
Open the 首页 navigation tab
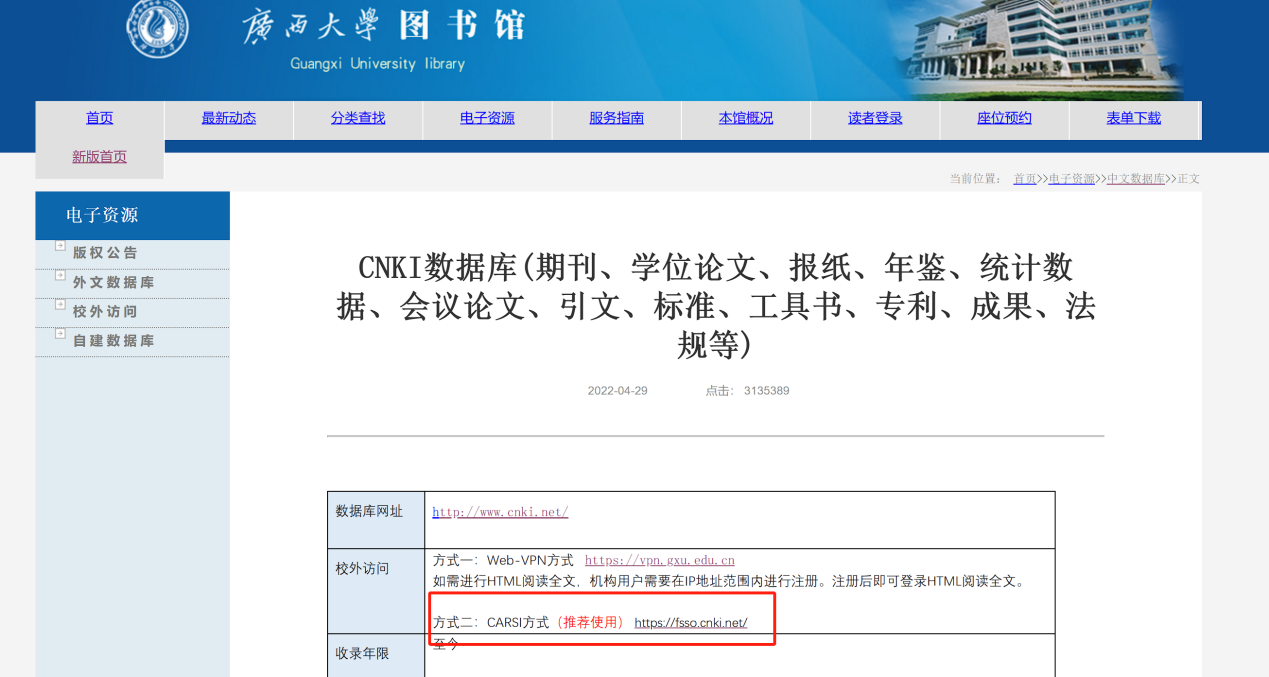100,118
